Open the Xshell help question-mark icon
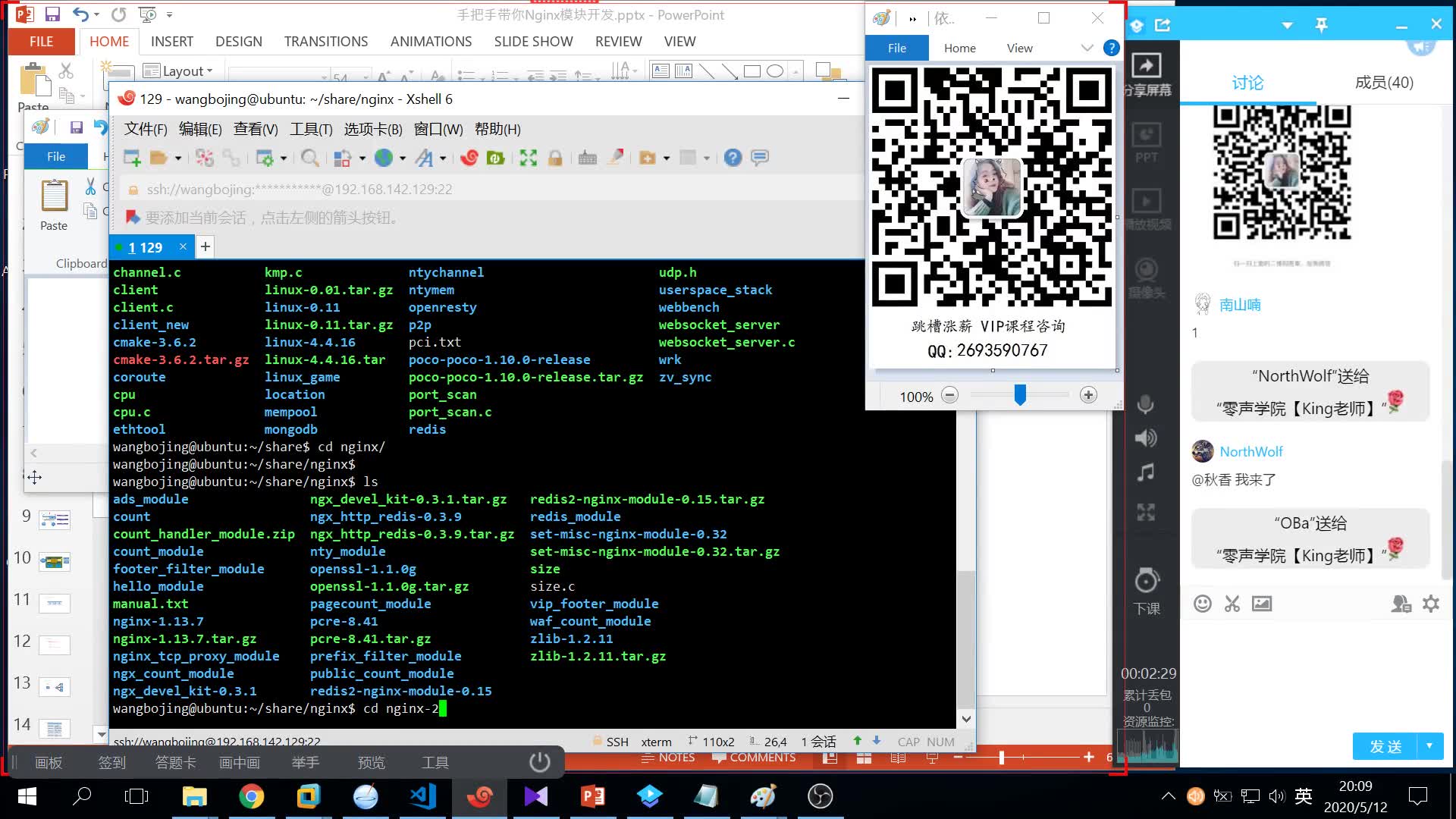 click(x=733, y=158)
